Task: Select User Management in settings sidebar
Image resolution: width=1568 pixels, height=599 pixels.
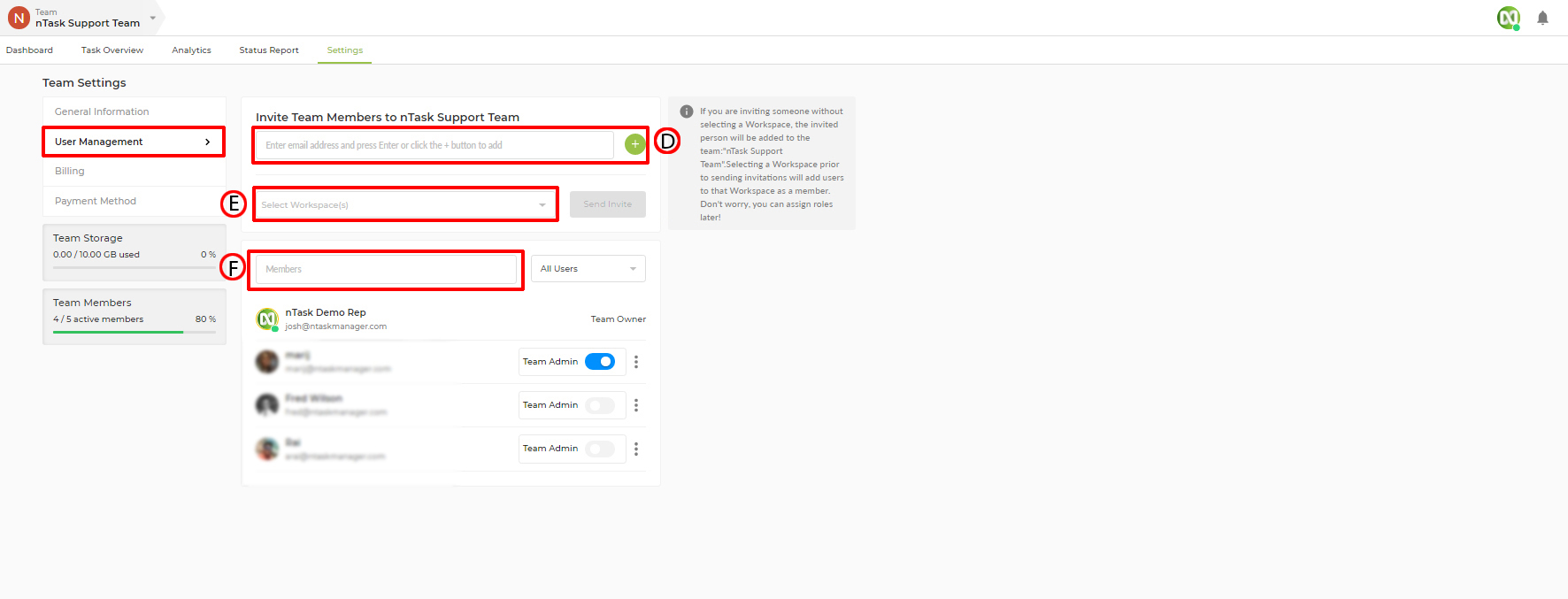Action: tap(135, 142)
